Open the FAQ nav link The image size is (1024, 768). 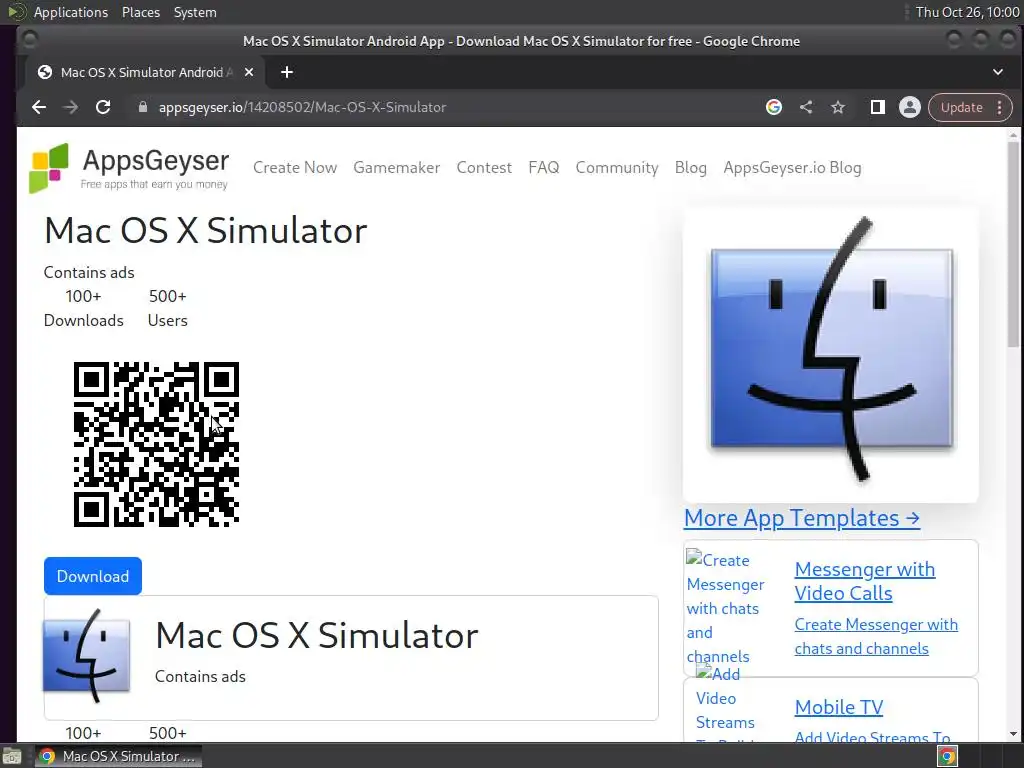543,168
